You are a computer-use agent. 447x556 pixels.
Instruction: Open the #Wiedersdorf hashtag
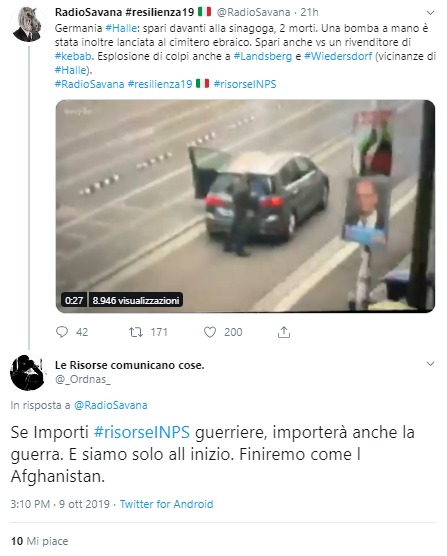[x=339, y=56]
